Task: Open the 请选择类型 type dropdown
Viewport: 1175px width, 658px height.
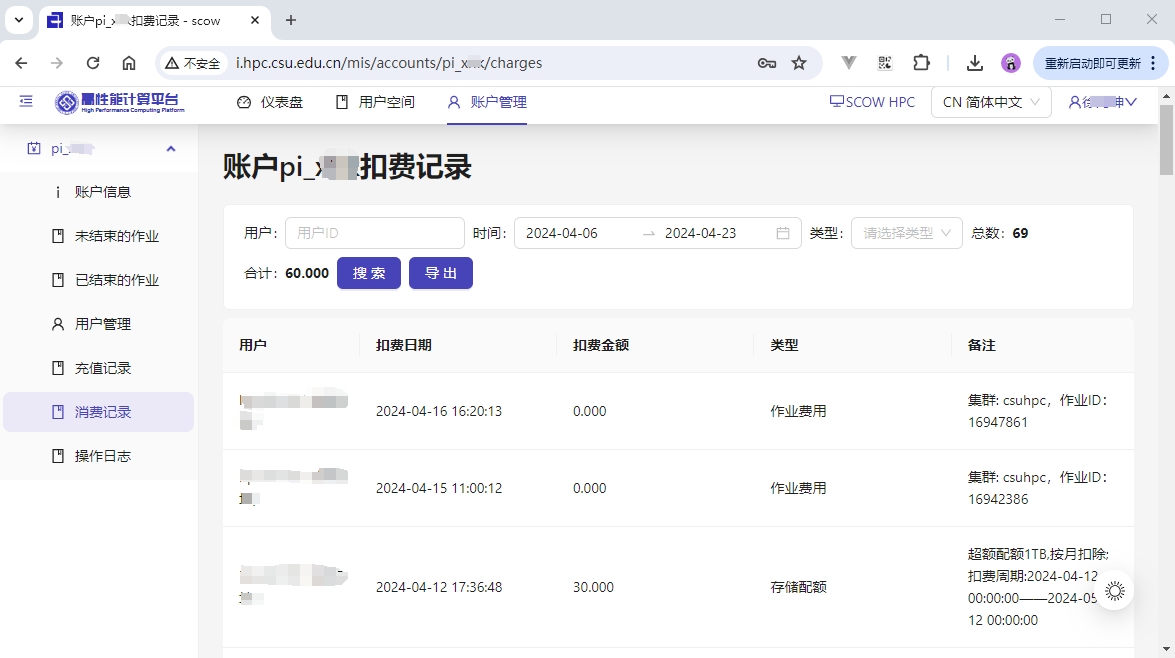Action: pyautogui.click(x=907, y=233)
